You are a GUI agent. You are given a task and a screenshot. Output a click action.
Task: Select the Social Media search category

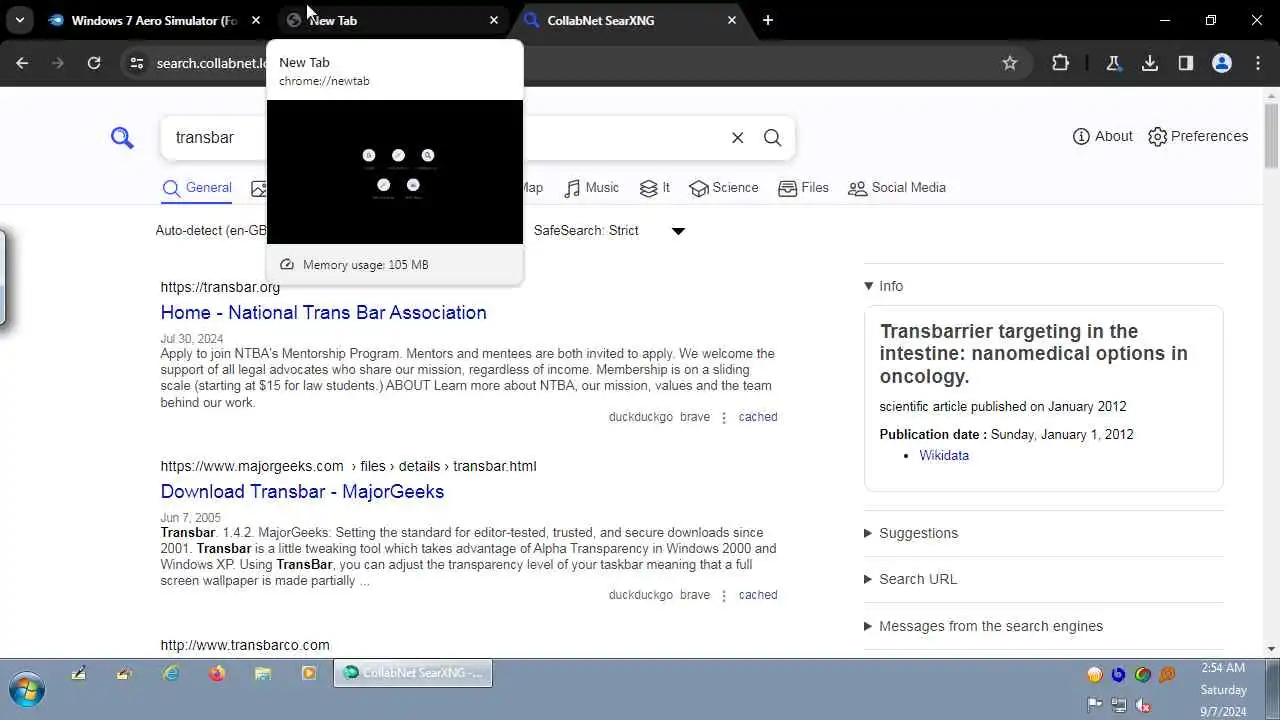coord(897,188)
